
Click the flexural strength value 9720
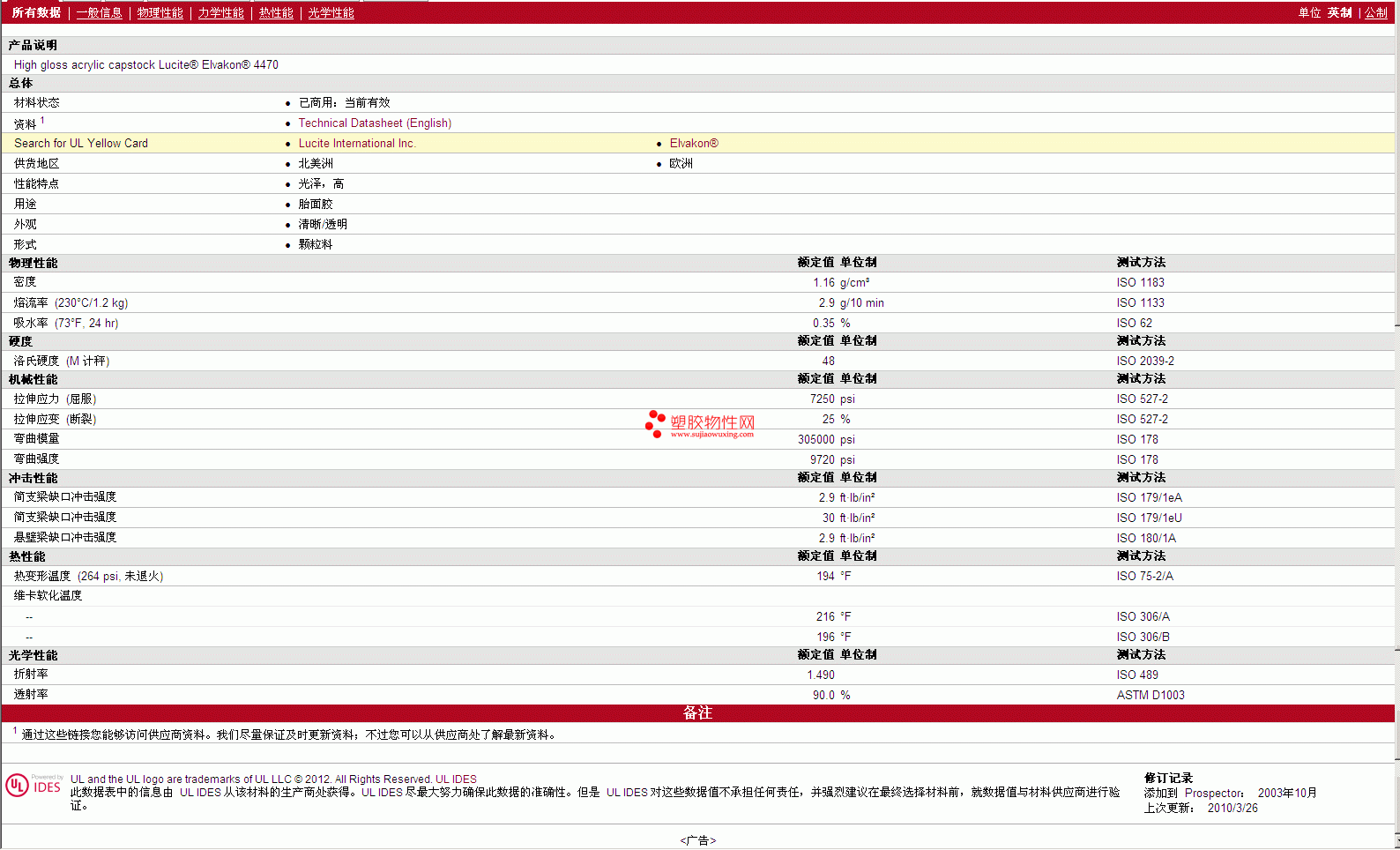point(823,460)
